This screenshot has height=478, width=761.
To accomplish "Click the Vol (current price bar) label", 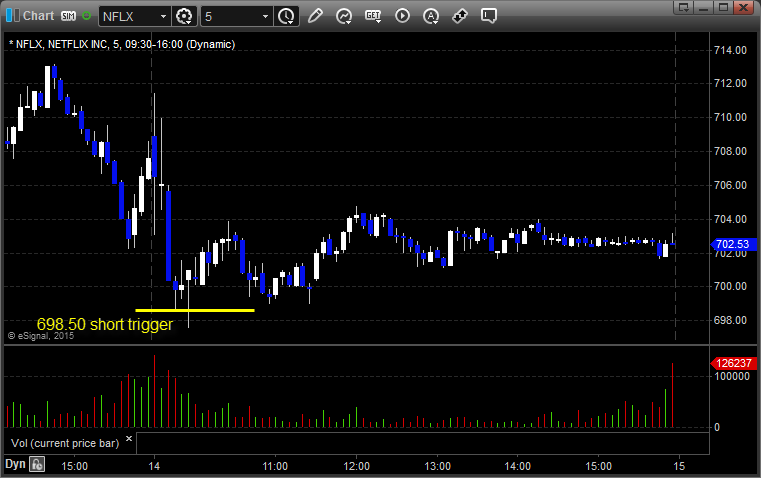I will (x=65, y=443).
